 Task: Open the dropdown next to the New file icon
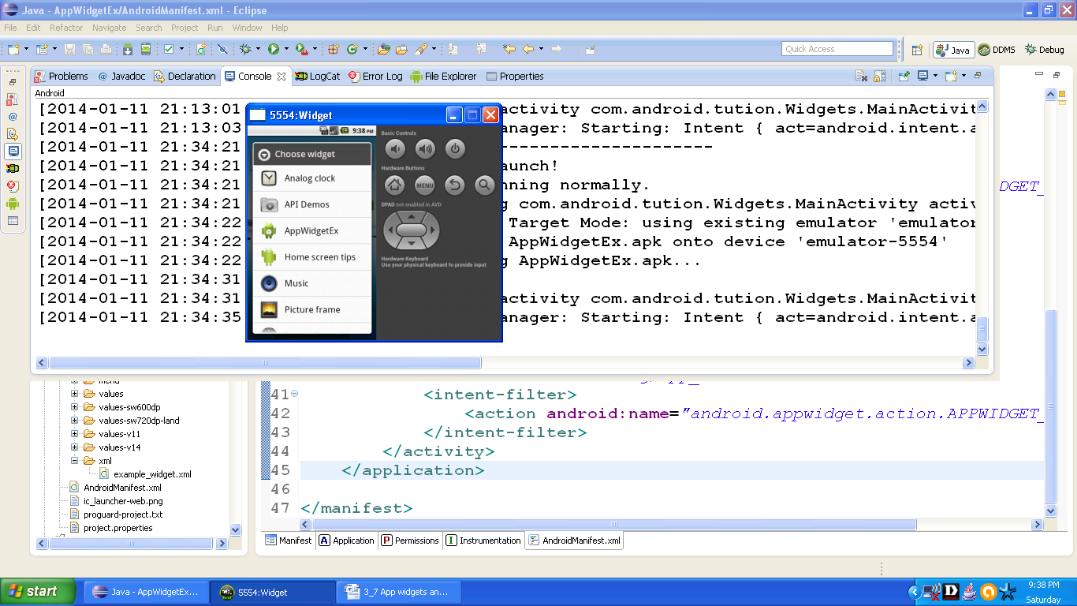(26, 49)
